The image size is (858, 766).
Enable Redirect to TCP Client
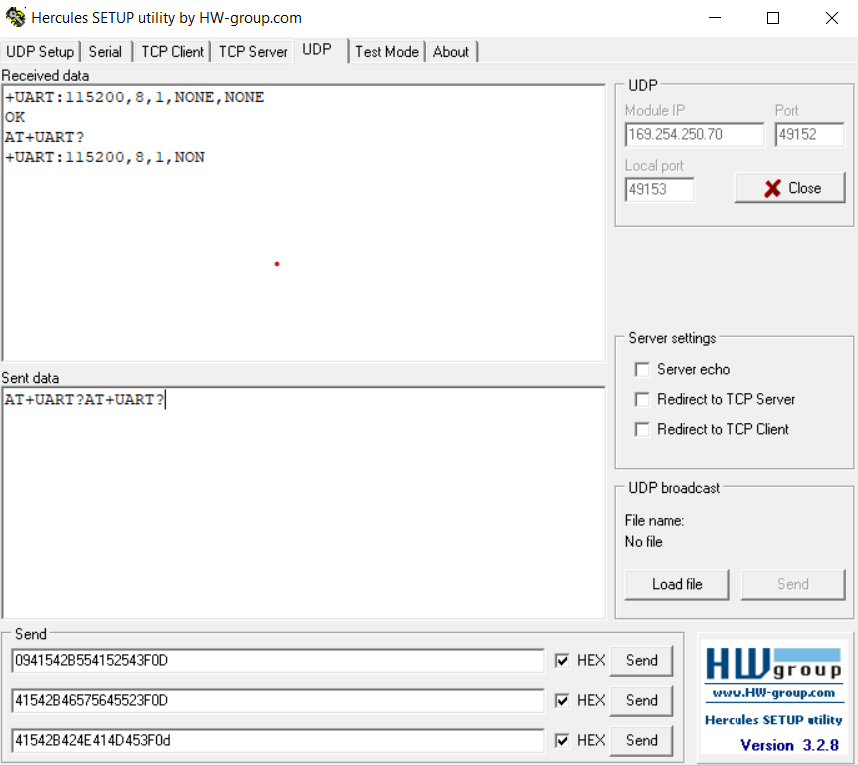click(642, 429)
